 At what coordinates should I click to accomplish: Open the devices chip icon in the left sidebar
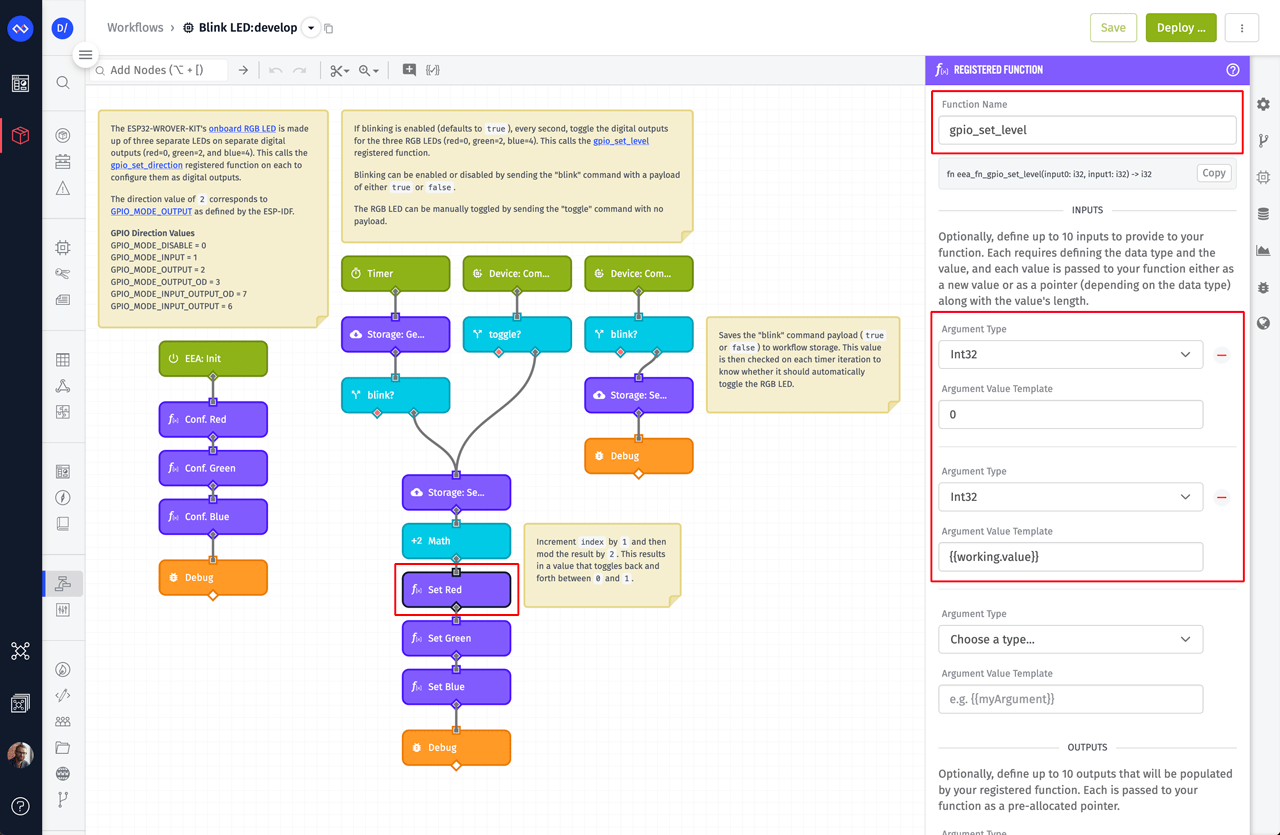(63, 247)
